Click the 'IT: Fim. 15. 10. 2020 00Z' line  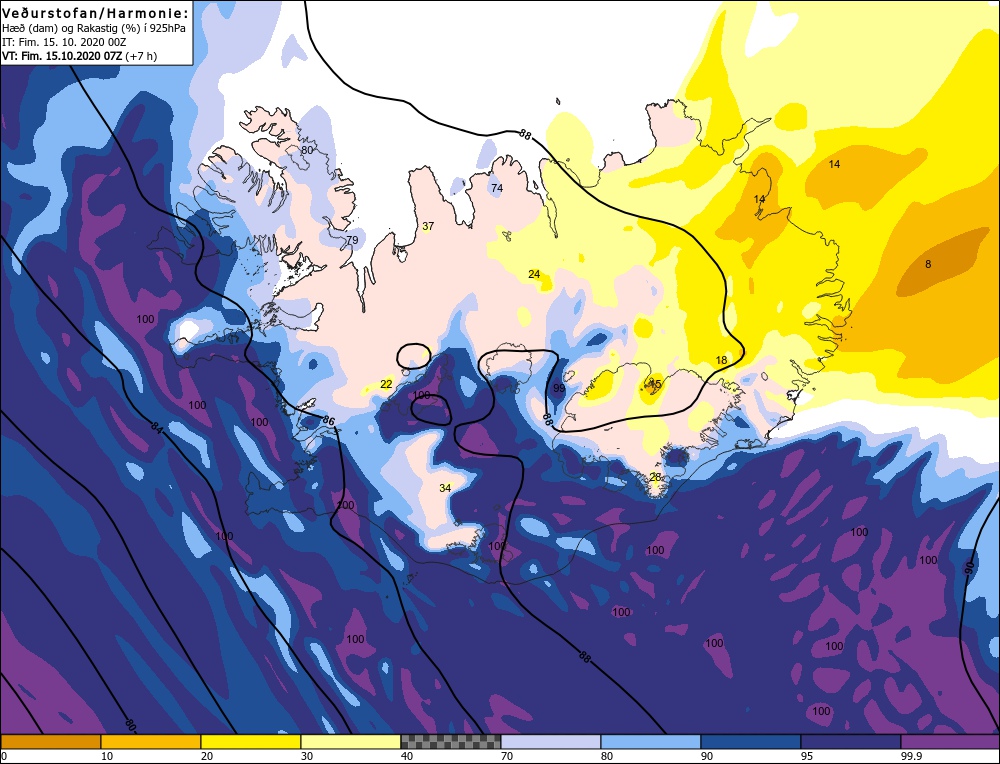point(64,42)
